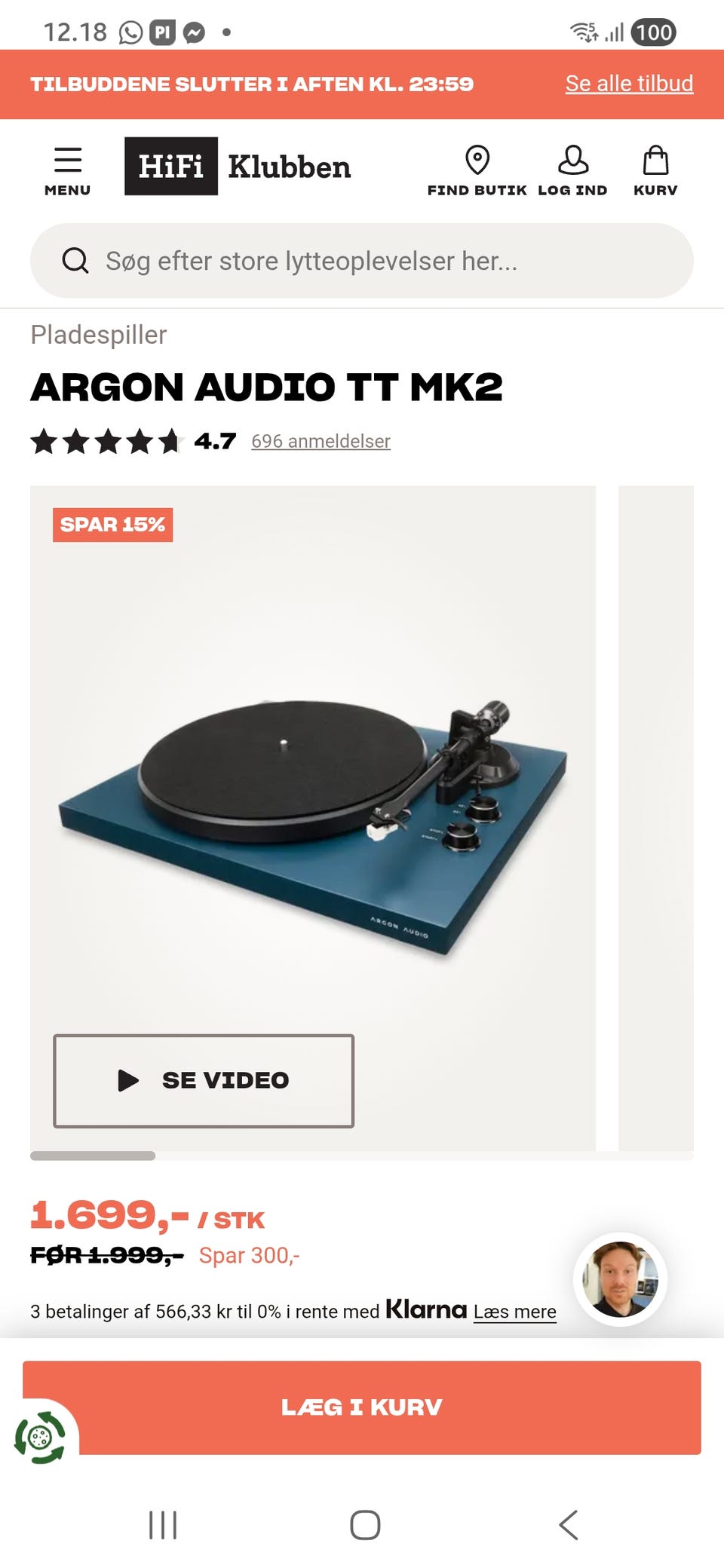The image size is (724, 1568).
Task: Tap the green cookie settings icon
Action: pos(40,1438)
